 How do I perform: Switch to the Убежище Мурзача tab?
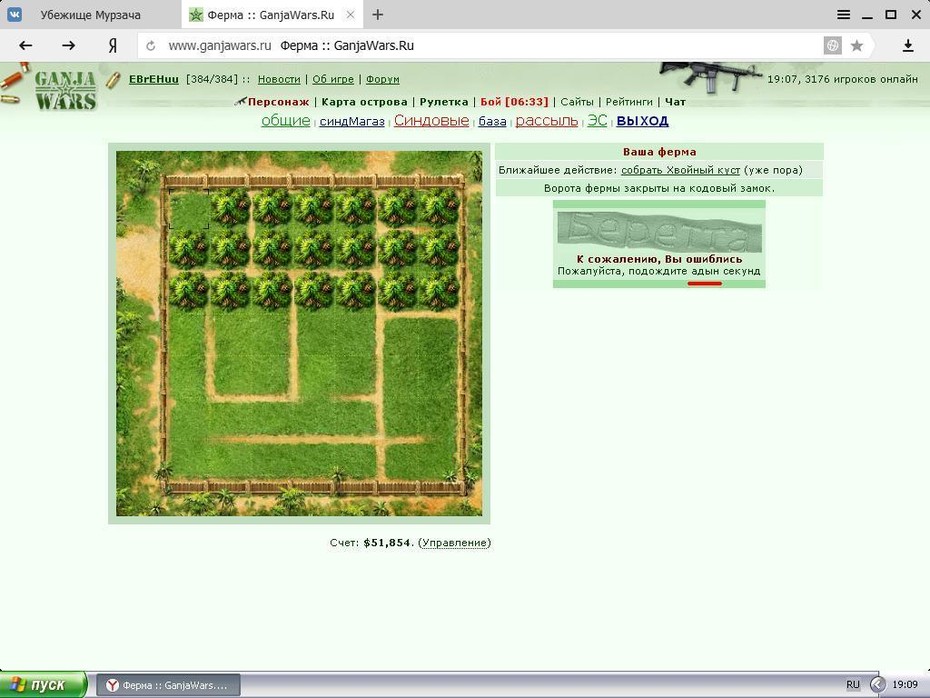(x=90, y=15)
